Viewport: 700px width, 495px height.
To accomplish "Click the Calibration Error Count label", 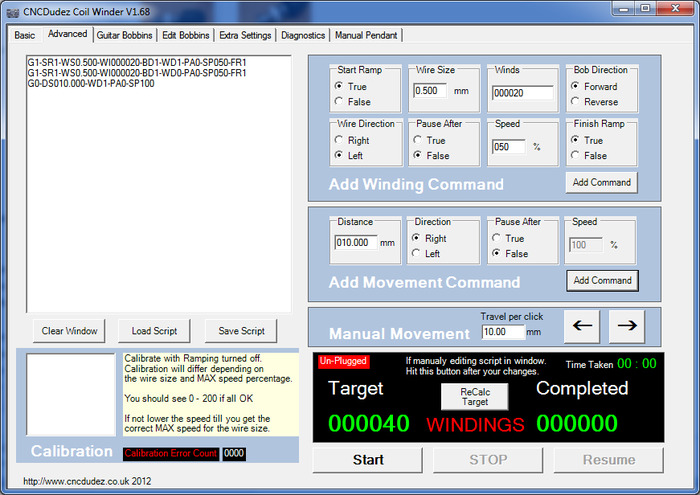I will 171,453.
